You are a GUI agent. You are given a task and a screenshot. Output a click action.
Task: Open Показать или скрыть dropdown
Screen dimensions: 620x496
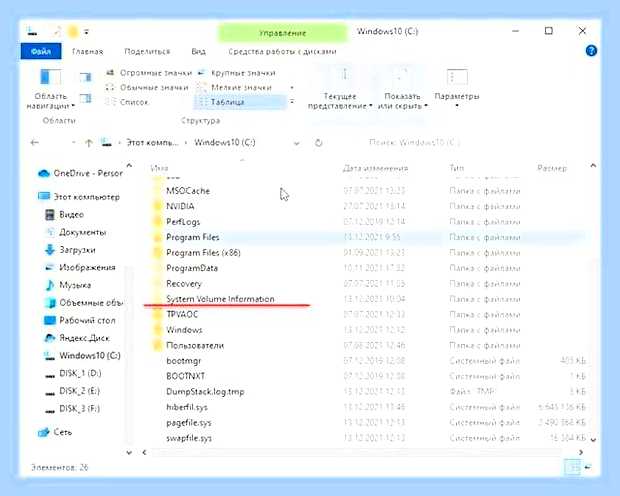[403, 89]
